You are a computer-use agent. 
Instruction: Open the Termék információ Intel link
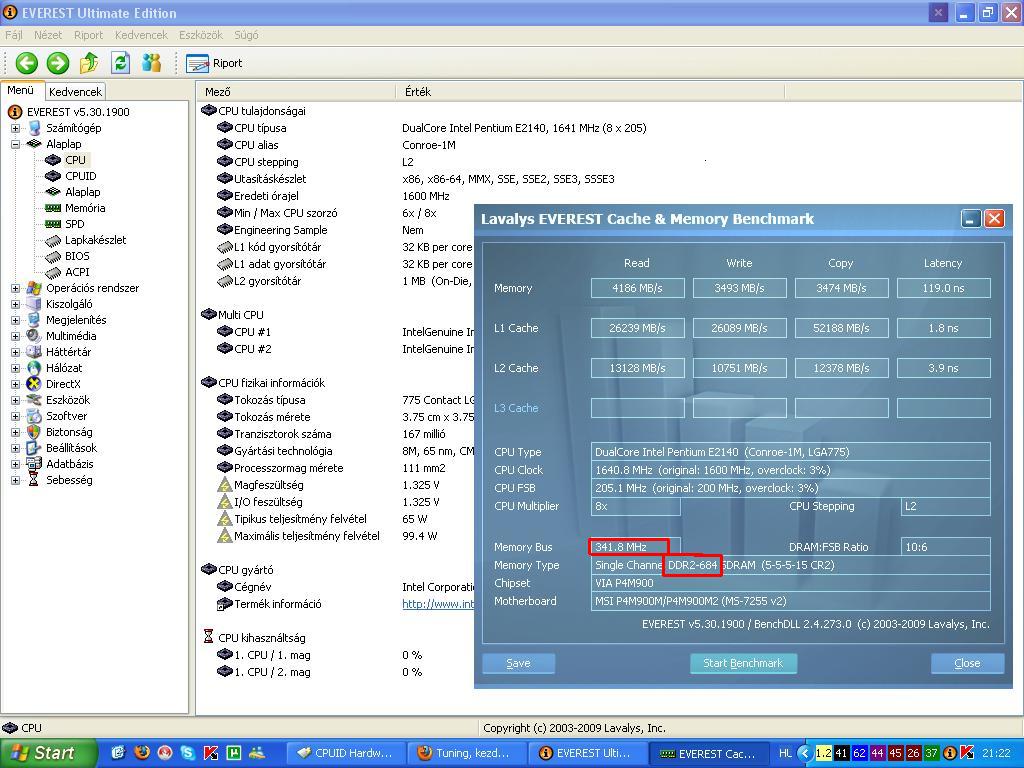tap(438, 604)
